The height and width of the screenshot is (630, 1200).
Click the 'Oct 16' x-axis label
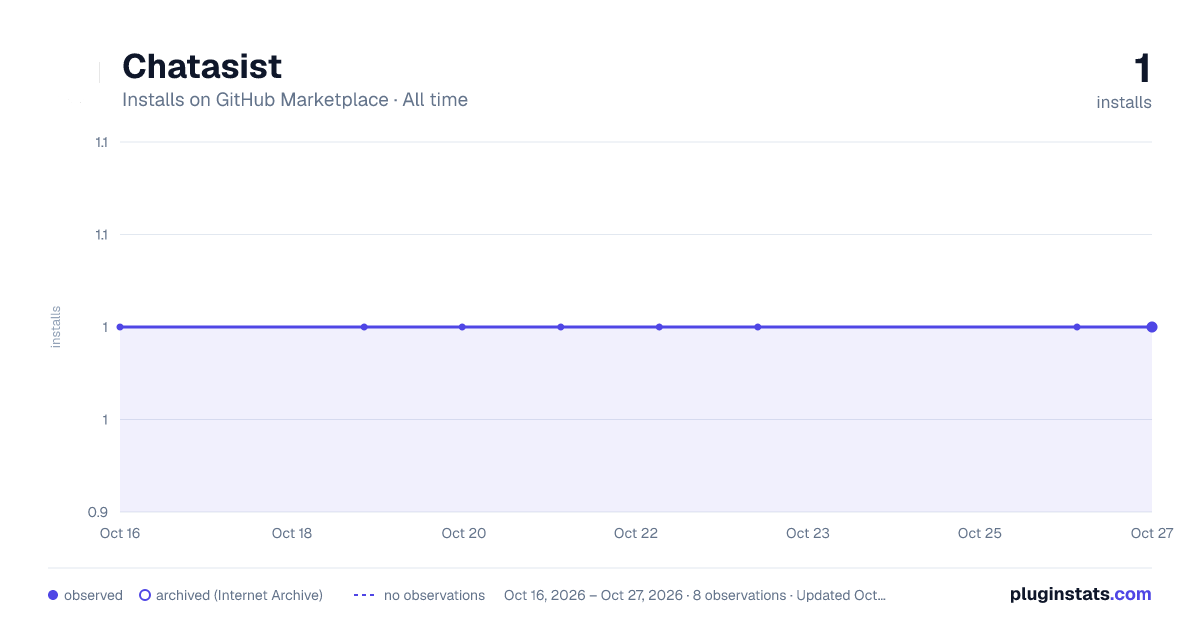pyautogui.click(x=120, y=533)
